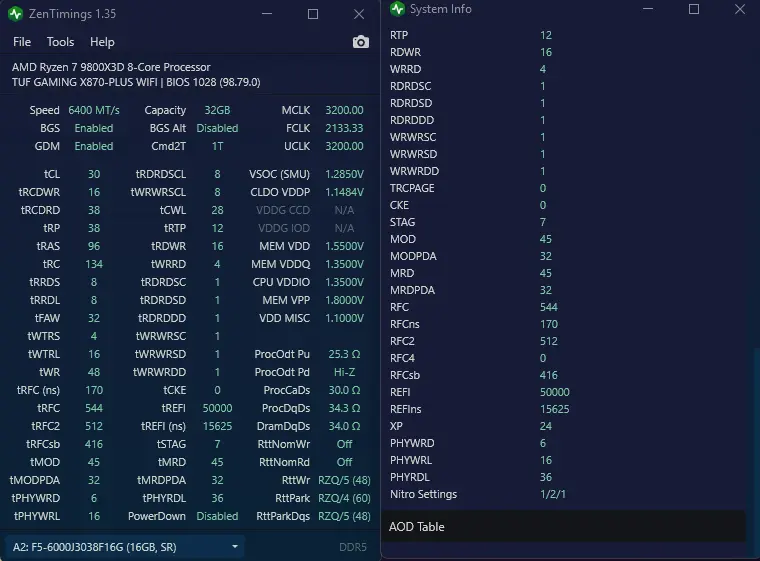Expand the A2 memory module dropdown
Viewport: 760px width, 561px height.
tap(125, 547)
